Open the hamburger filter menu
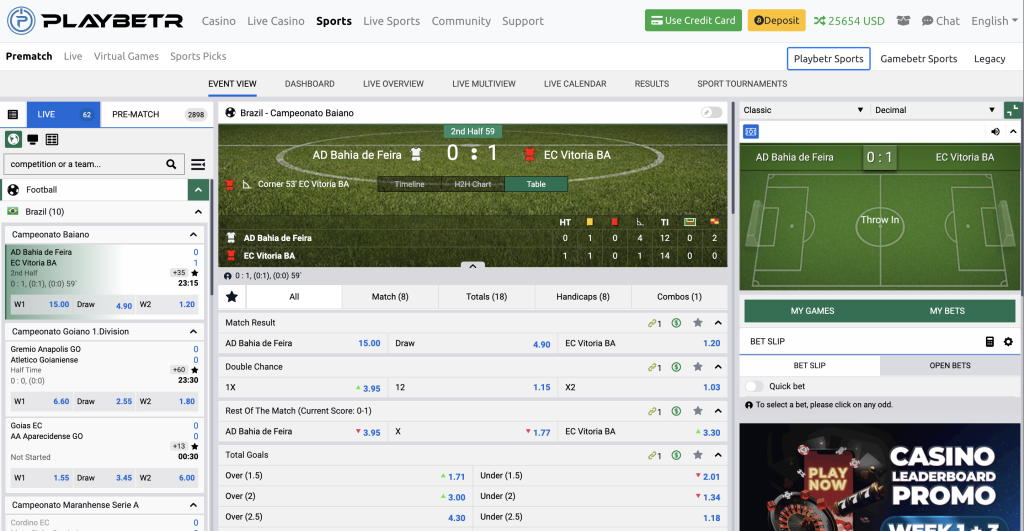The width and height of the screenshot is (1024, 531). tap(198, 164)
